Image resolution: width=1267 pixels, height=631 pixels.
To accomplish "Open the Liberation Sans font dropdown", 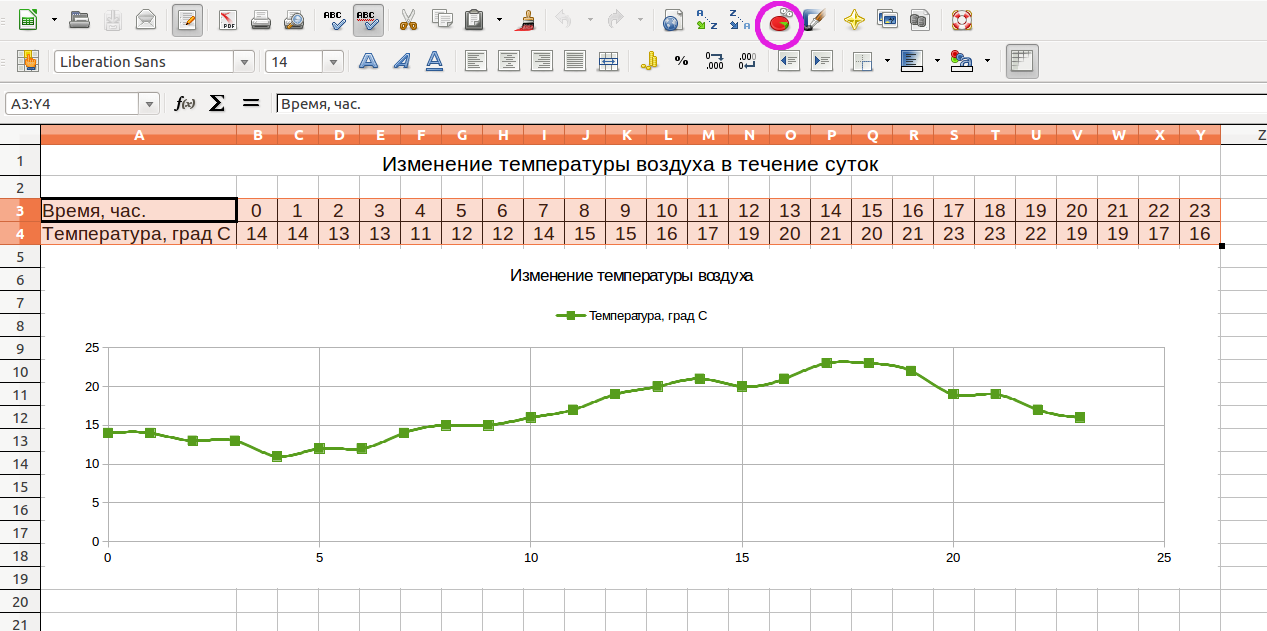I will pyautogui.click(x=244, y=62).
